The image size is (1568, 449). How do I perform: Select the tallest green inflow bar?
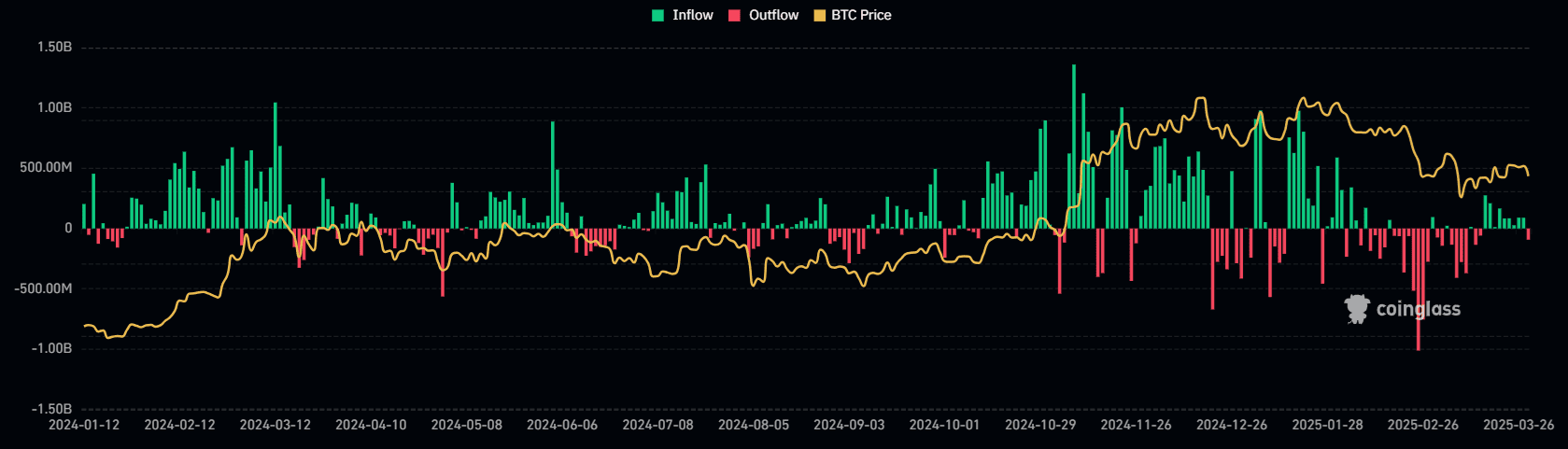(x=1074, y=146)
